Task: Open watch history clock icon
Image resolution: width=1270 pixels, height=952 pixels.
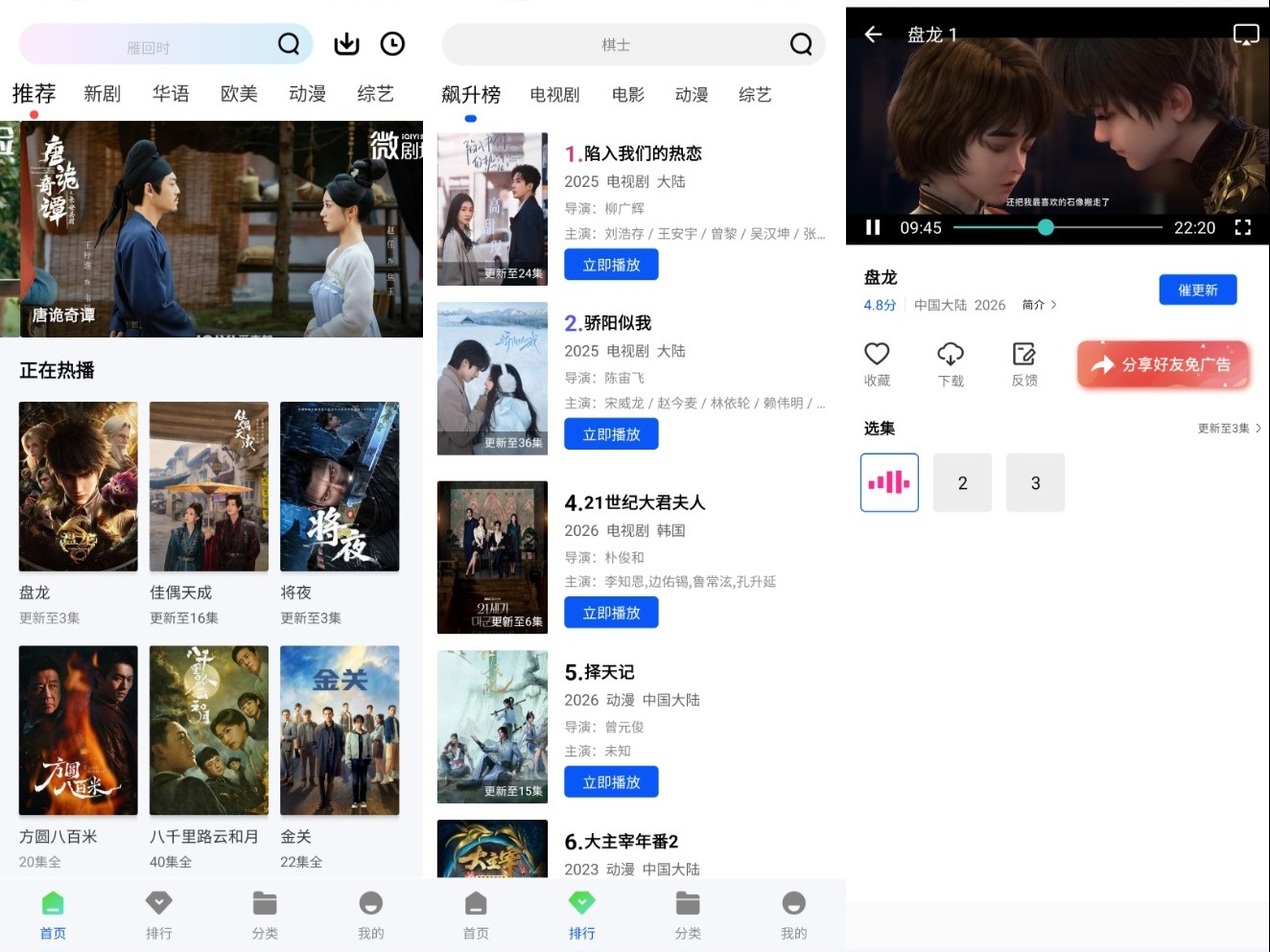Action: [x=392, y=44]
